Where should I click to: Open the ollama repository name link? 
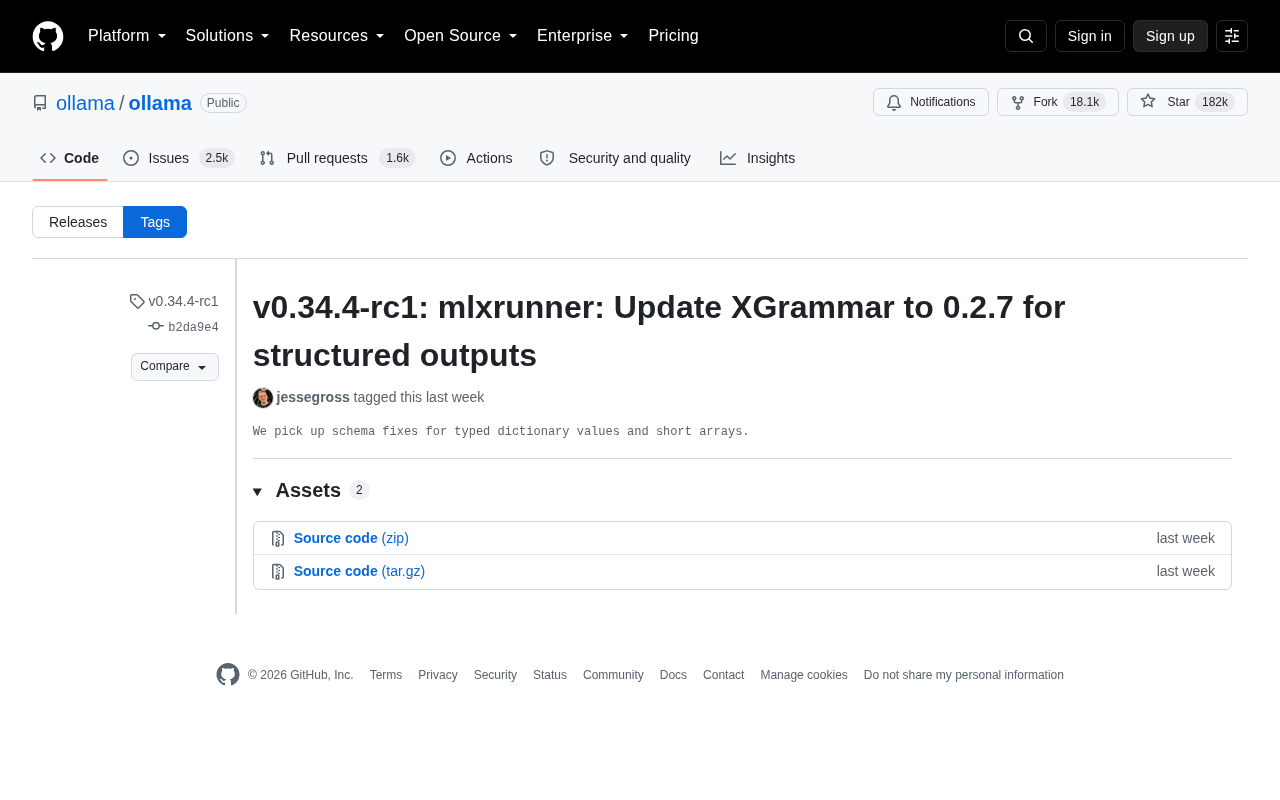pos(160,103)
